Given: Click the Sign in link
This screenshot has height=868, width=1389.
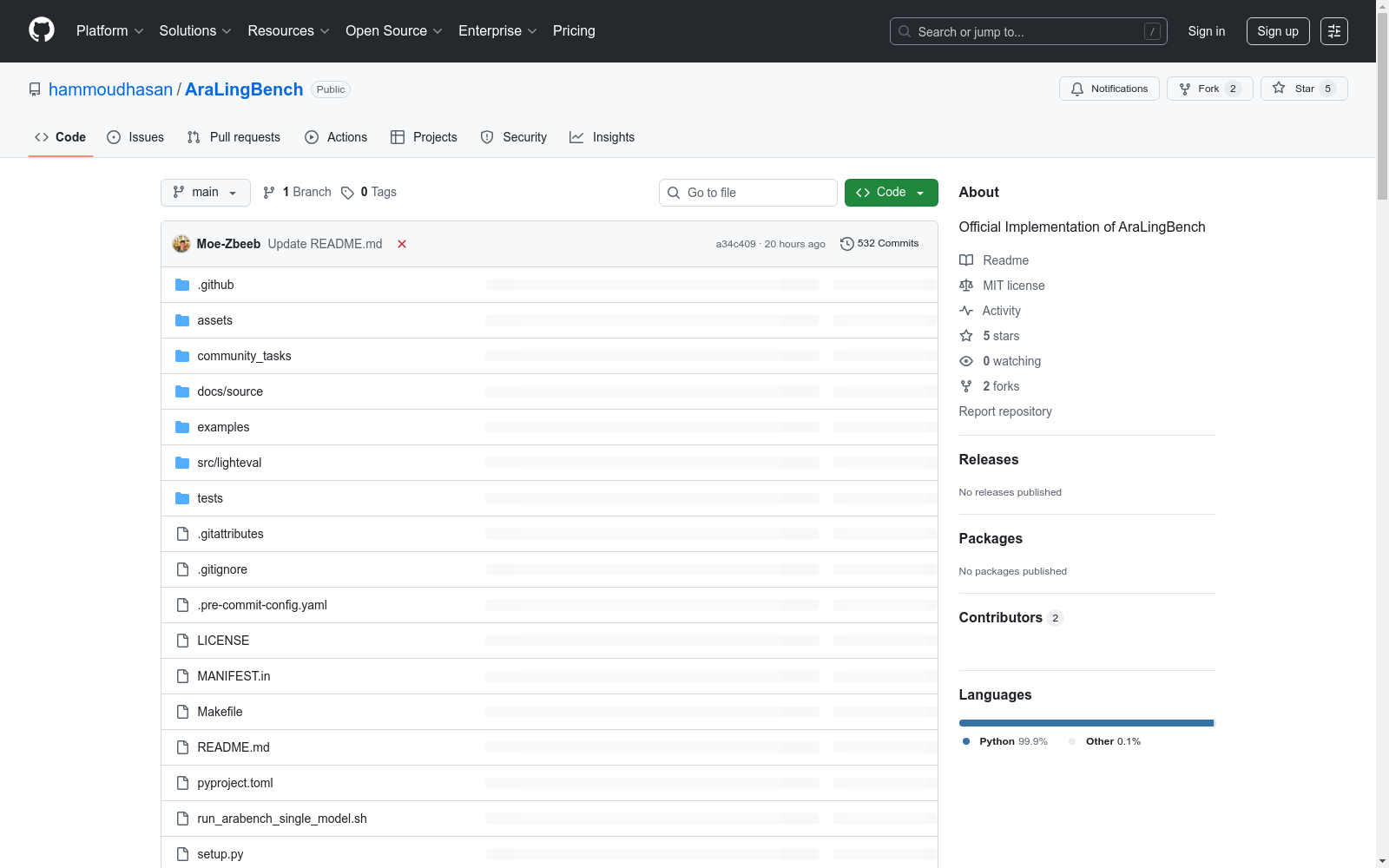Looking at the screenshot, I should [x=1207, y=31].
